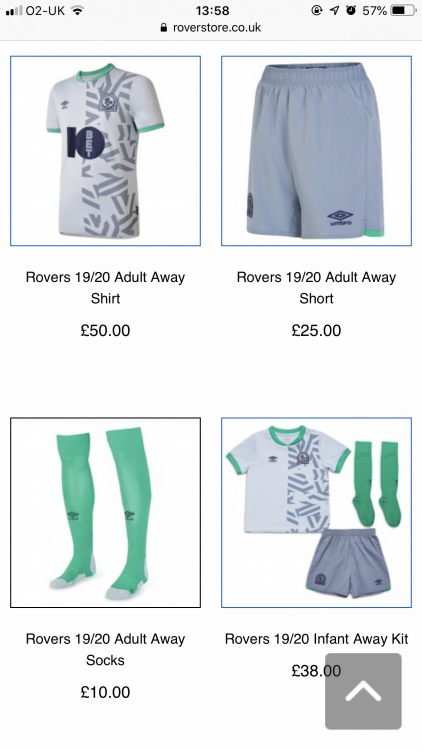Screen dimensions: 422x750
Task: Tap the scroll-to-top chevron button
Action: [363, 691]
